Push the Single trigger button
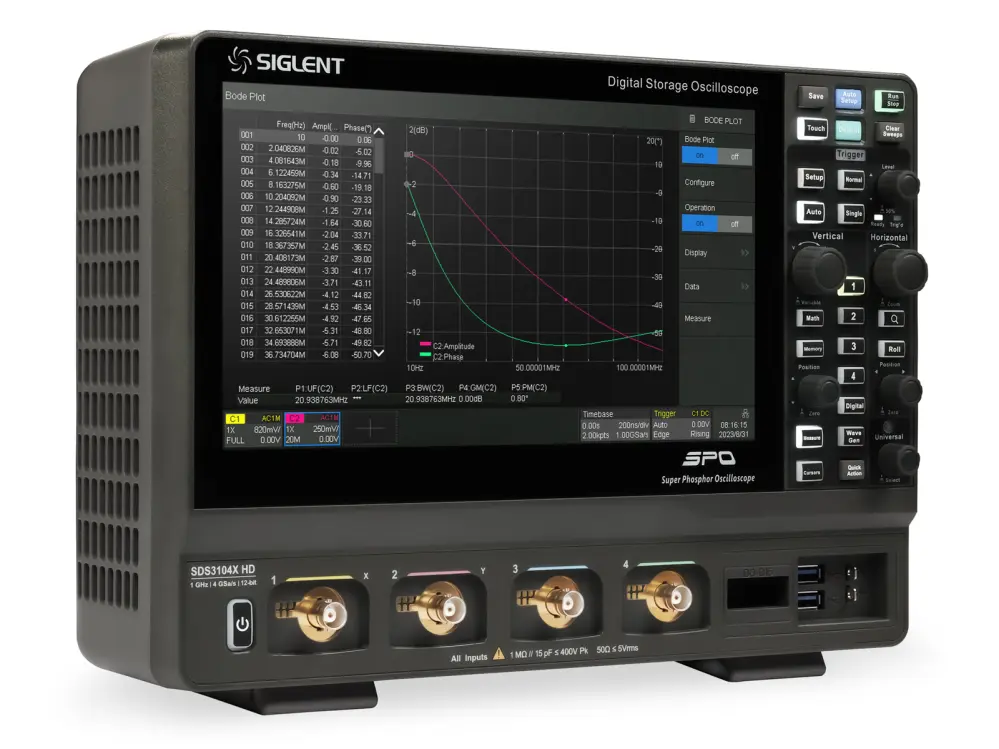Image resolution: width=999 pixels, height=749 pixels. tap(853, 213)
